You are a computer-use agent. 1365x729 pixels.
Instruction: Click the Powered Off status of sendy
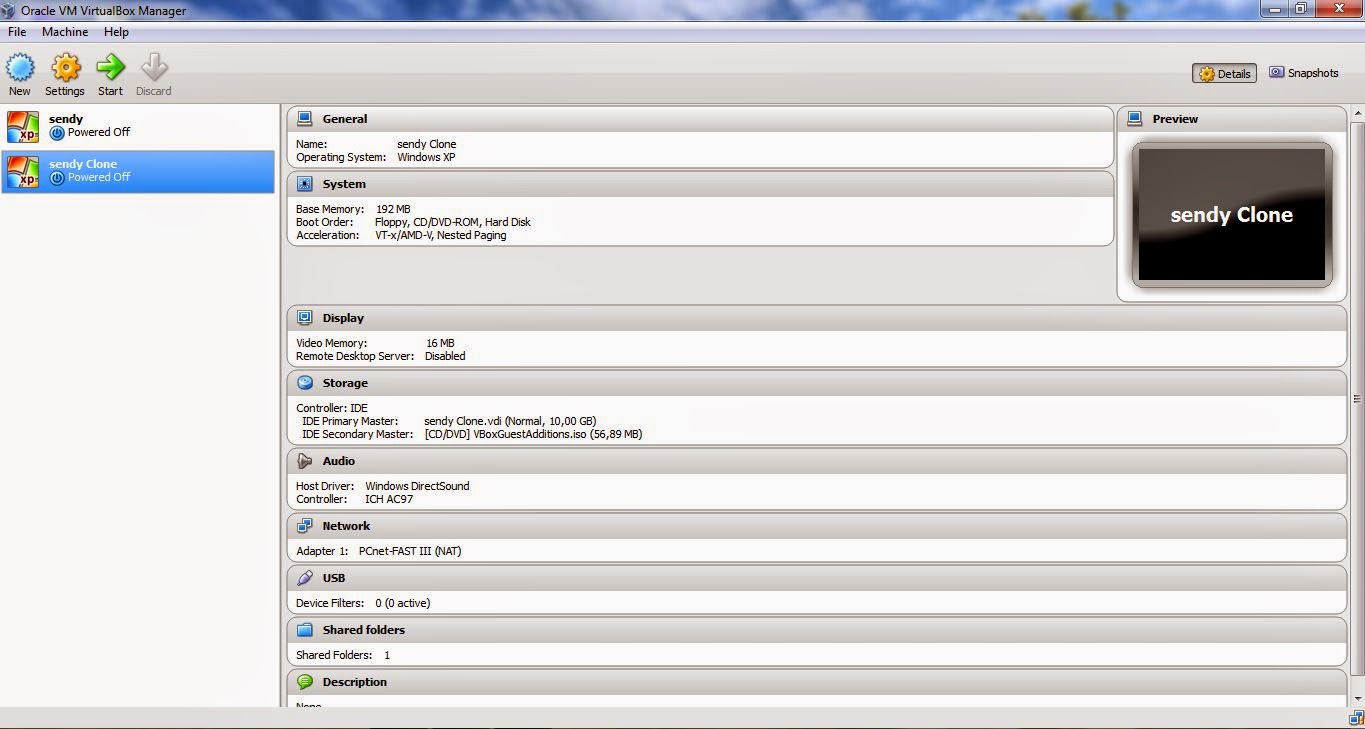pyautogui.click(x=98, y=132)
